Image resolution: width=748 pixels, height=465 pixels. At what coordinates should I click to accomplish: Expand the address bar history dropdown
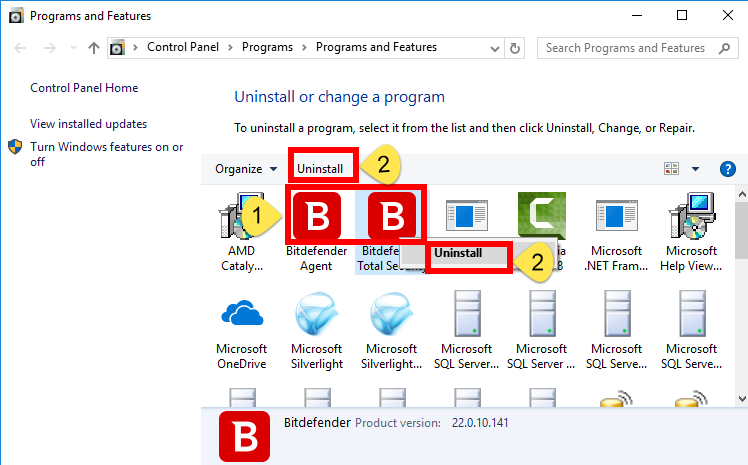pos(495,48)
